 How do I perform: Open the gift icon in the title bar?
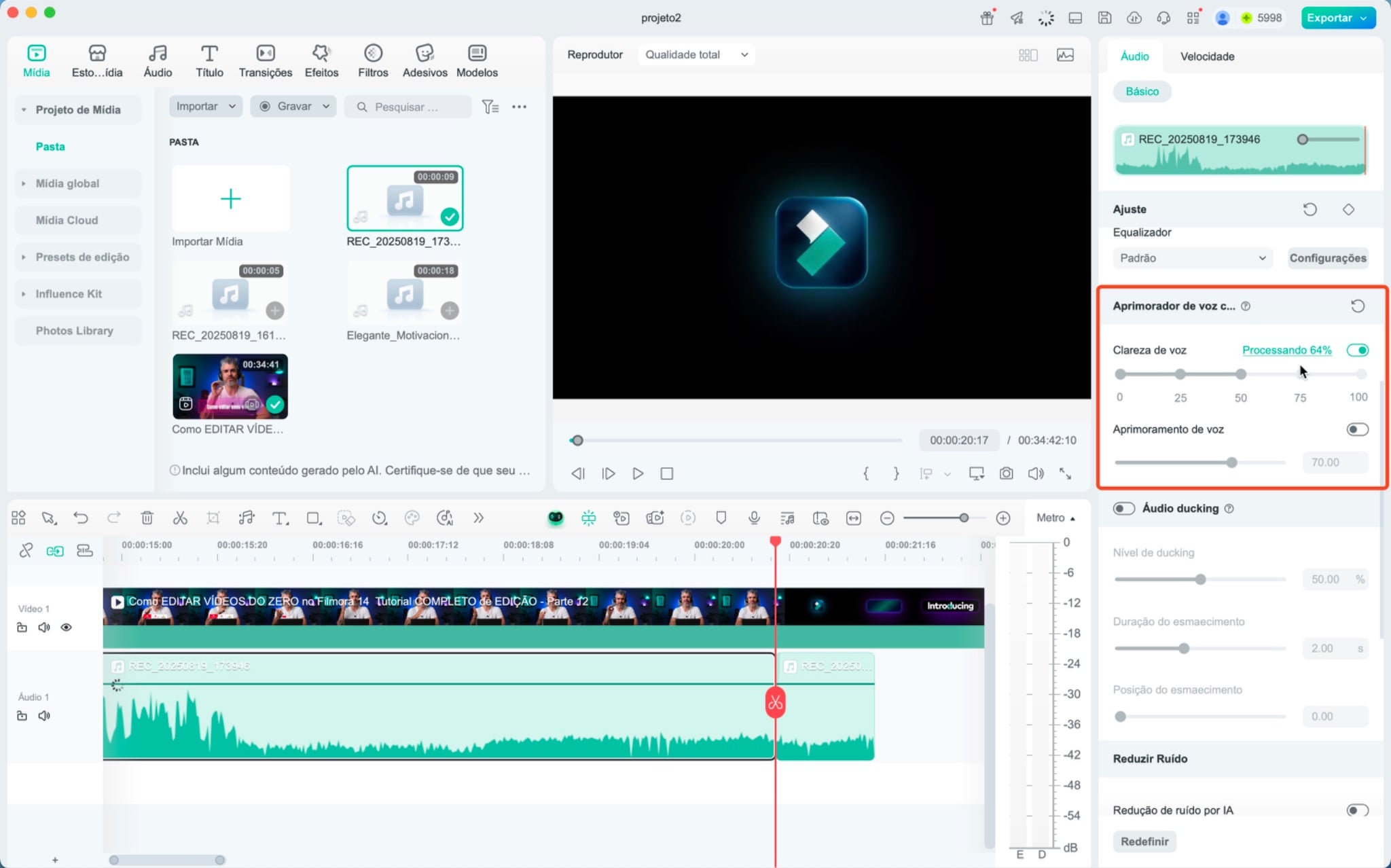click(x=987, y=18)
